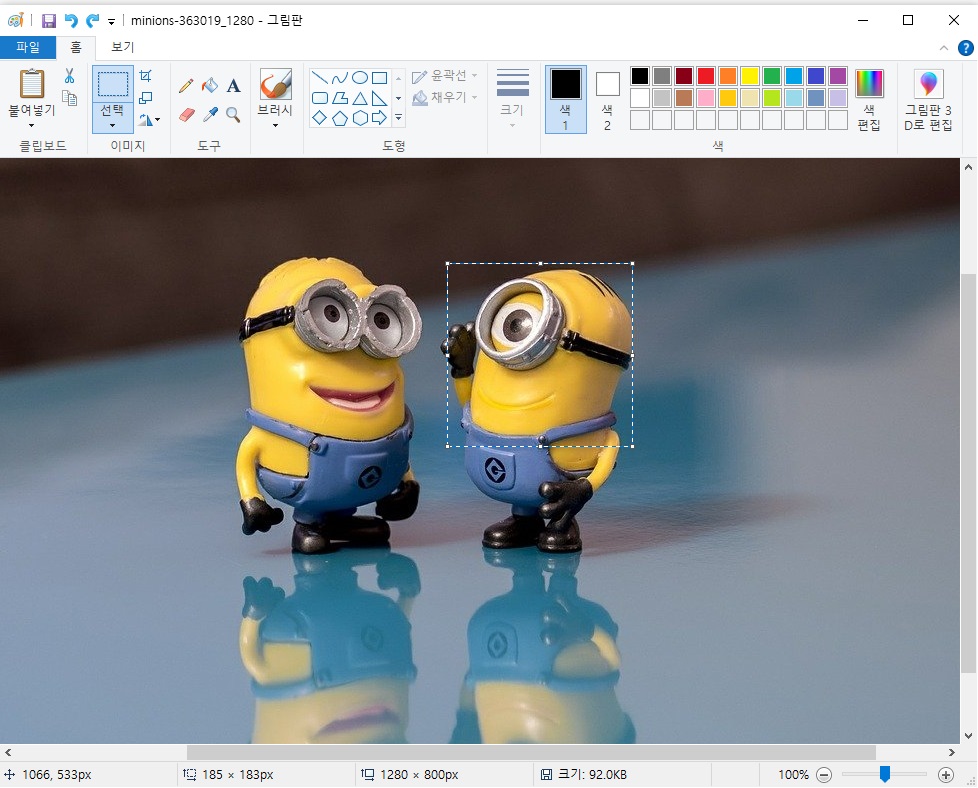This screenshot has width=978, height=788.
Task: Pick the yellow color swatch
Action: (750, 76)
